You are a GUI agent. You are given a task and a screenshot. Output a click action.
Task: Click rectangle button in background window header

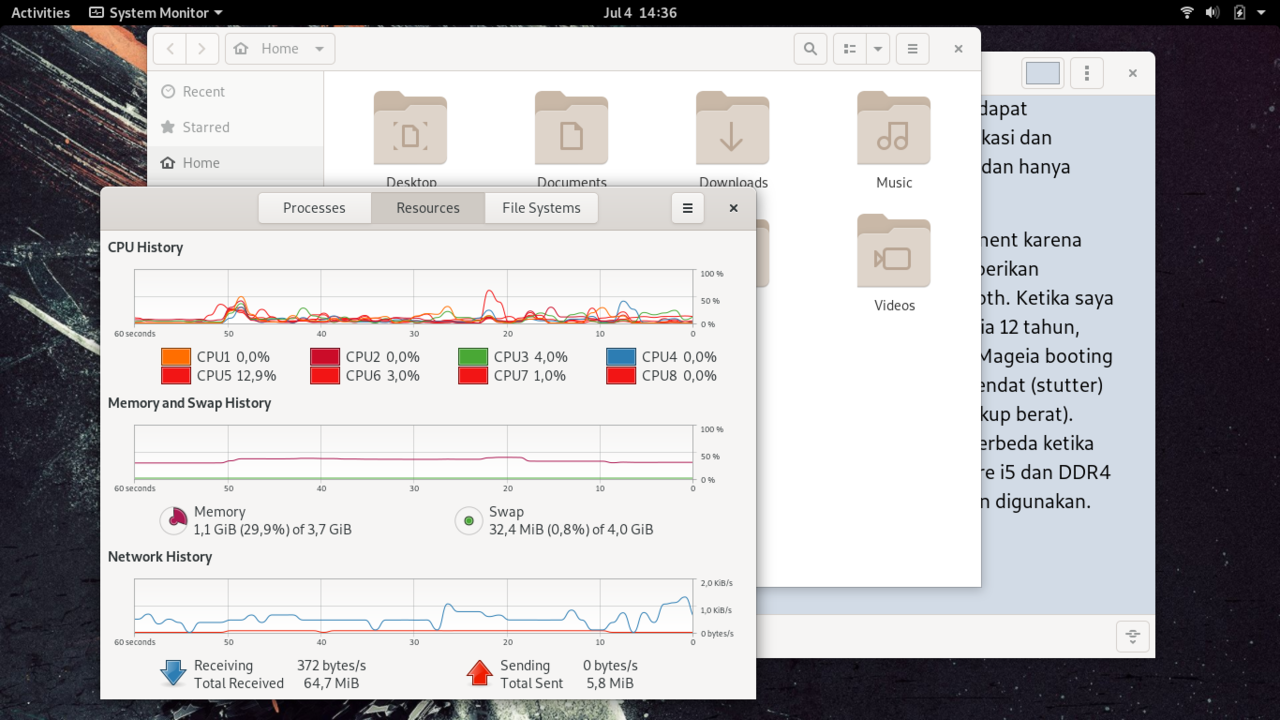click(x=1042, y=73)
